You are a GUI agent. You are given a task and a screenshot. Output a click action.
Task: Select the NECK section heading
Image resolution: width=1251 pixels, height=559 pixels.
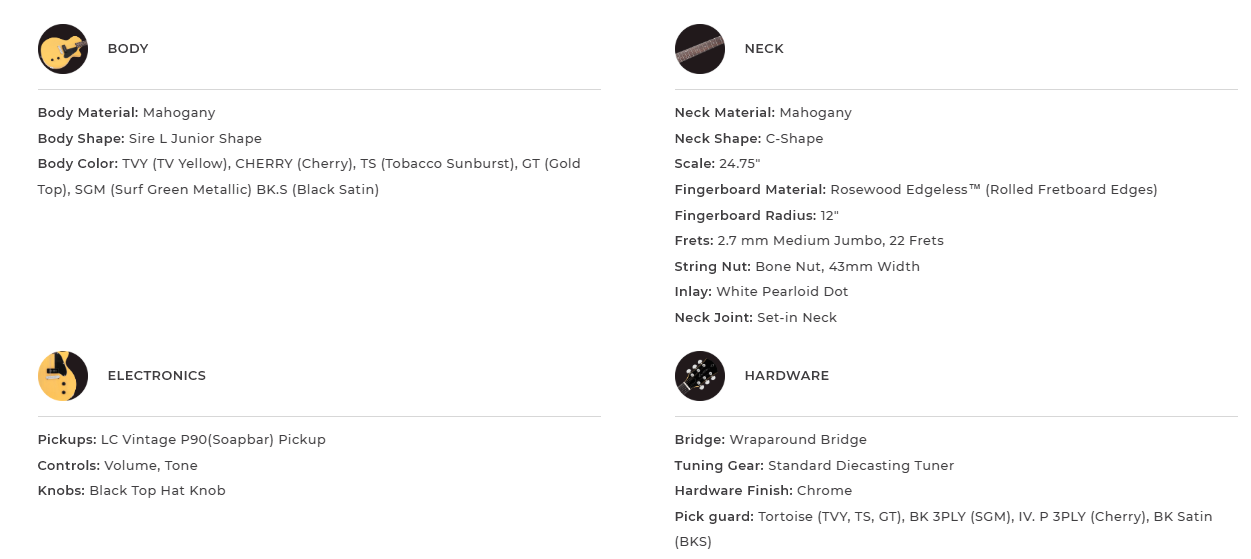click(764, 49)
